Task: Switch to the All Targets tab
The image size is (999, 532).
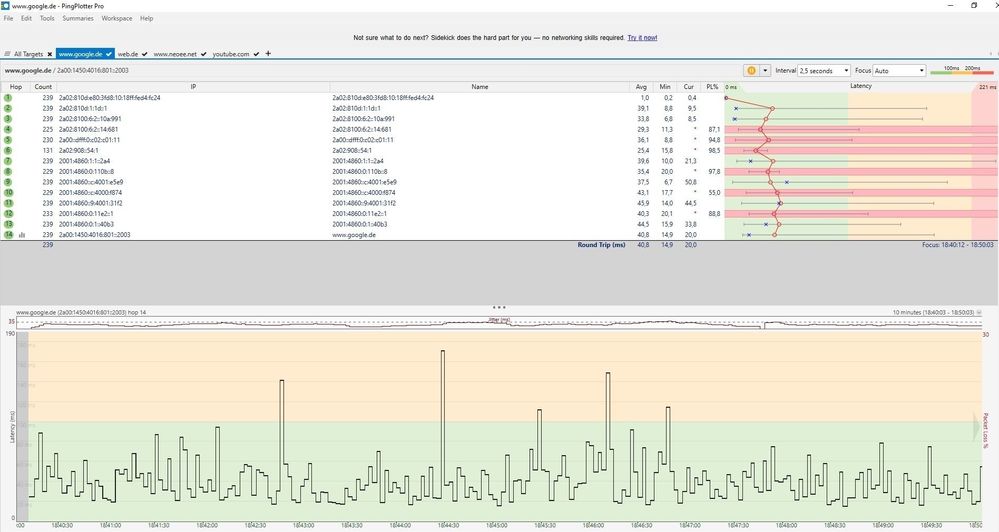Action: [x=29, y=54]
